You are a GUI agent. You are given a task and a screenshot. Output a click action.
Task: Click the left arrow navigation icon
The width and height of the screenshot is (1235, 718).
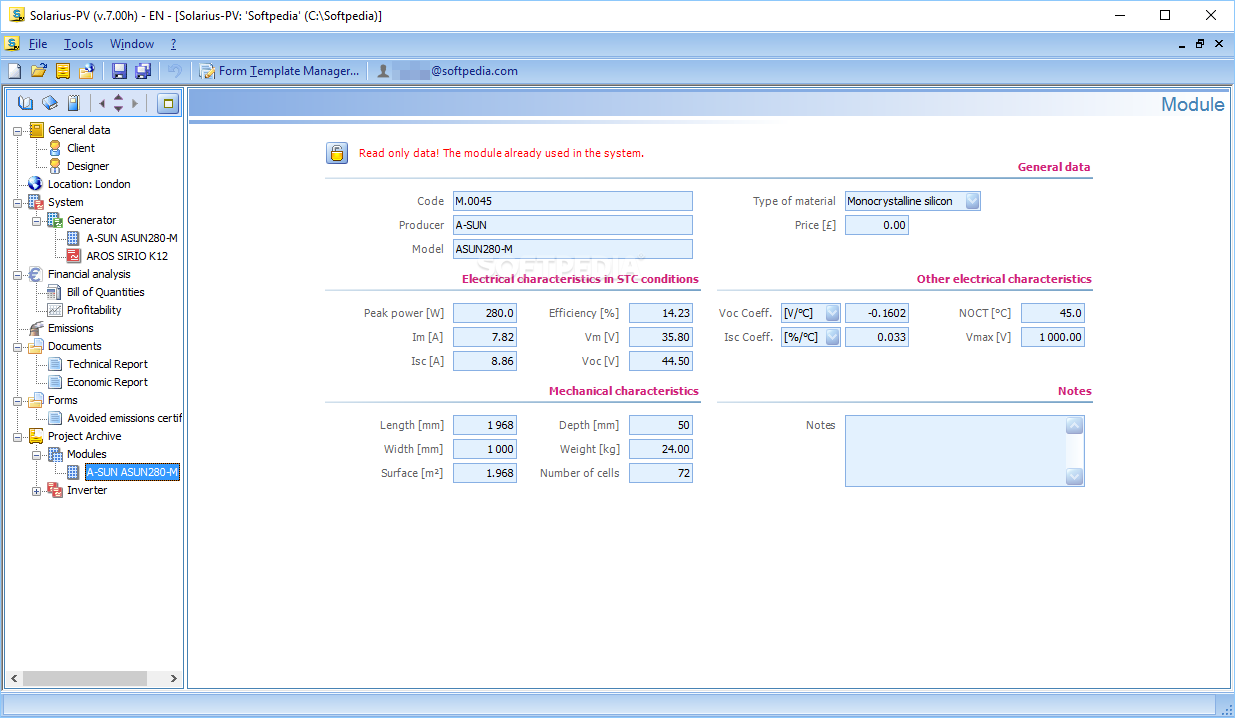click(102, 102)
